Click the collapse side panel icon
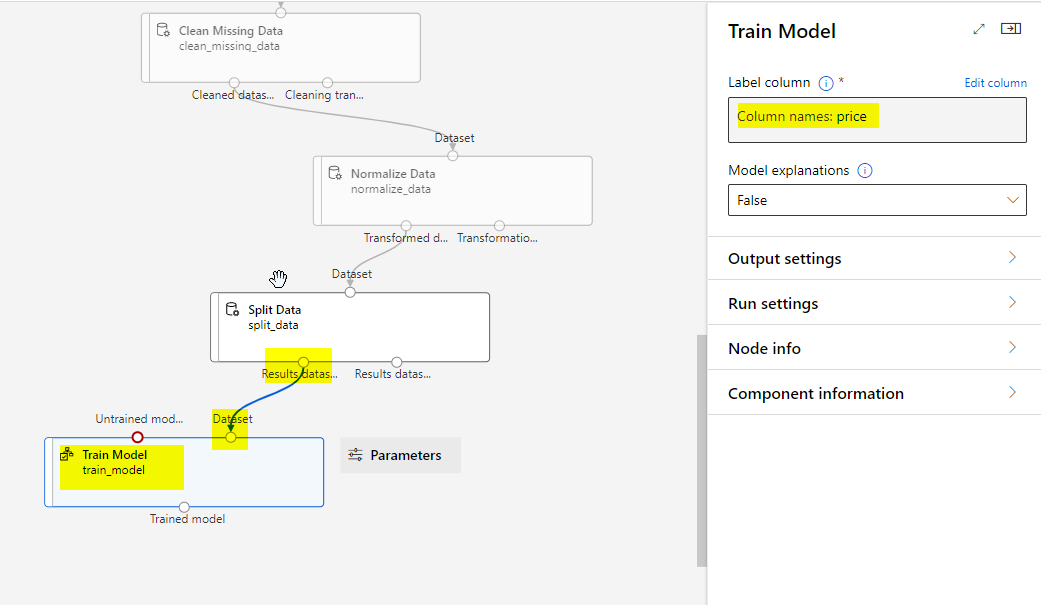This screenshot has width=1041, height=605. tap(1011, 30)
